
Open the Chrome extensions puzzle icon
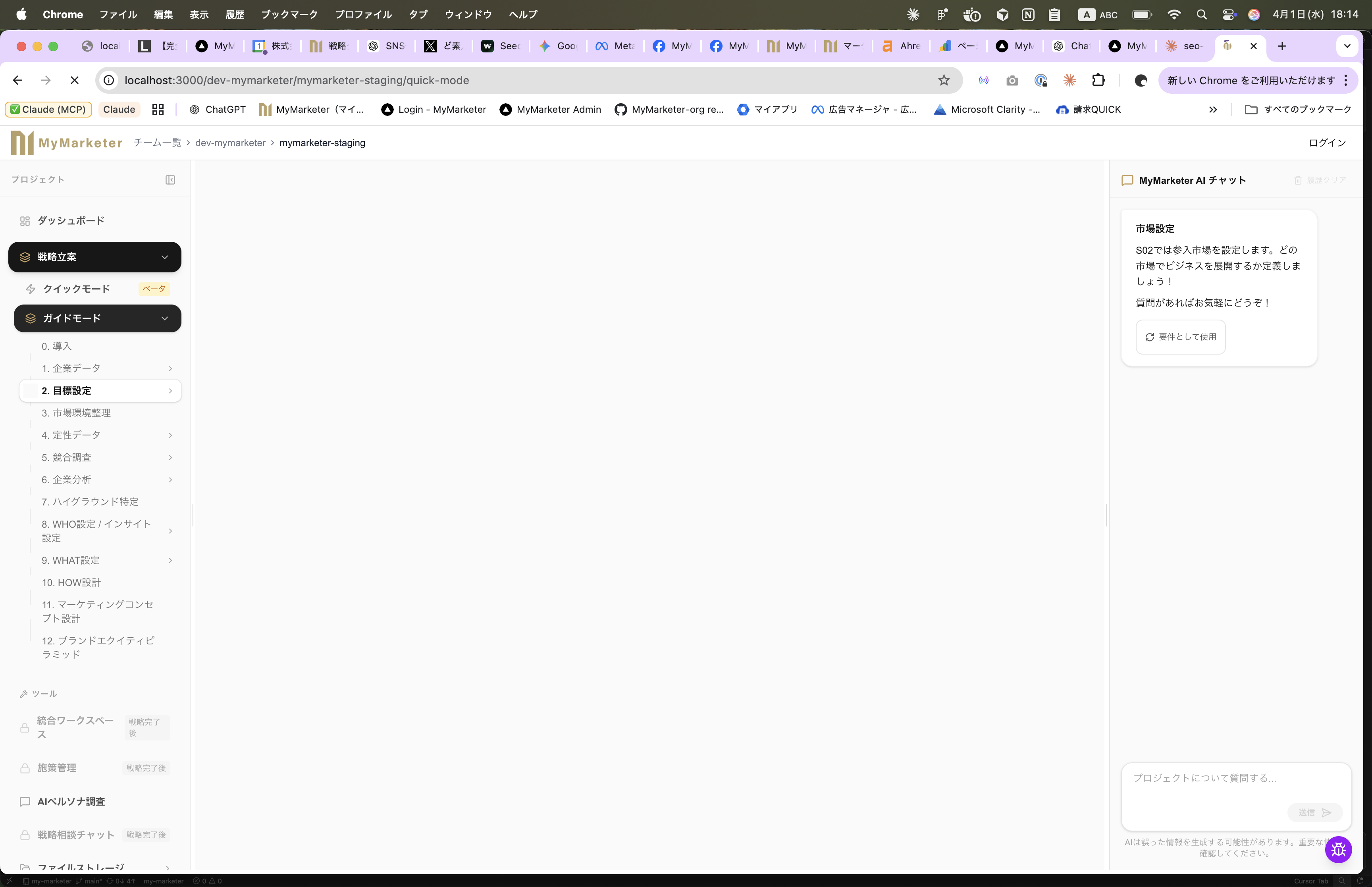(x=1098, y=80)
